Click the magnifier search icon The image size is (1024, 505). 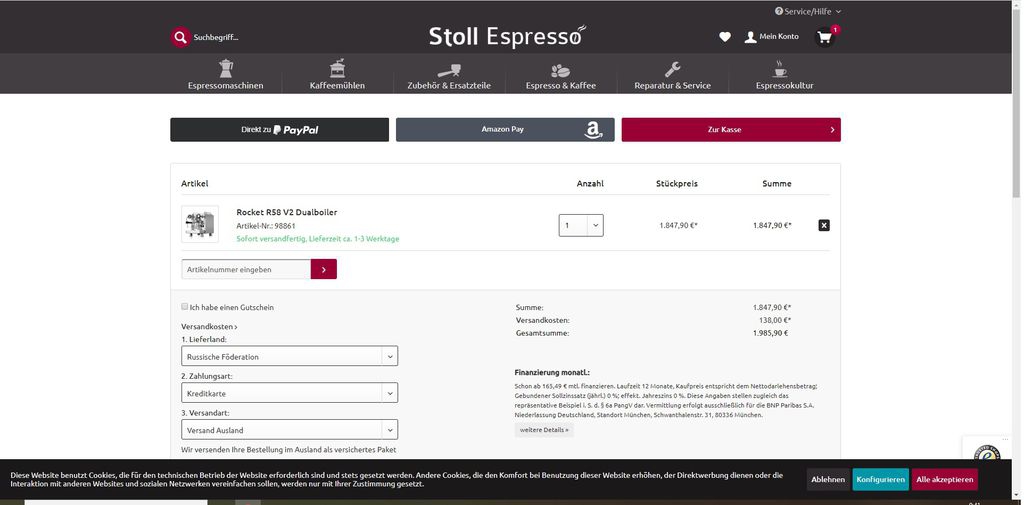click(x=181, y=37)
